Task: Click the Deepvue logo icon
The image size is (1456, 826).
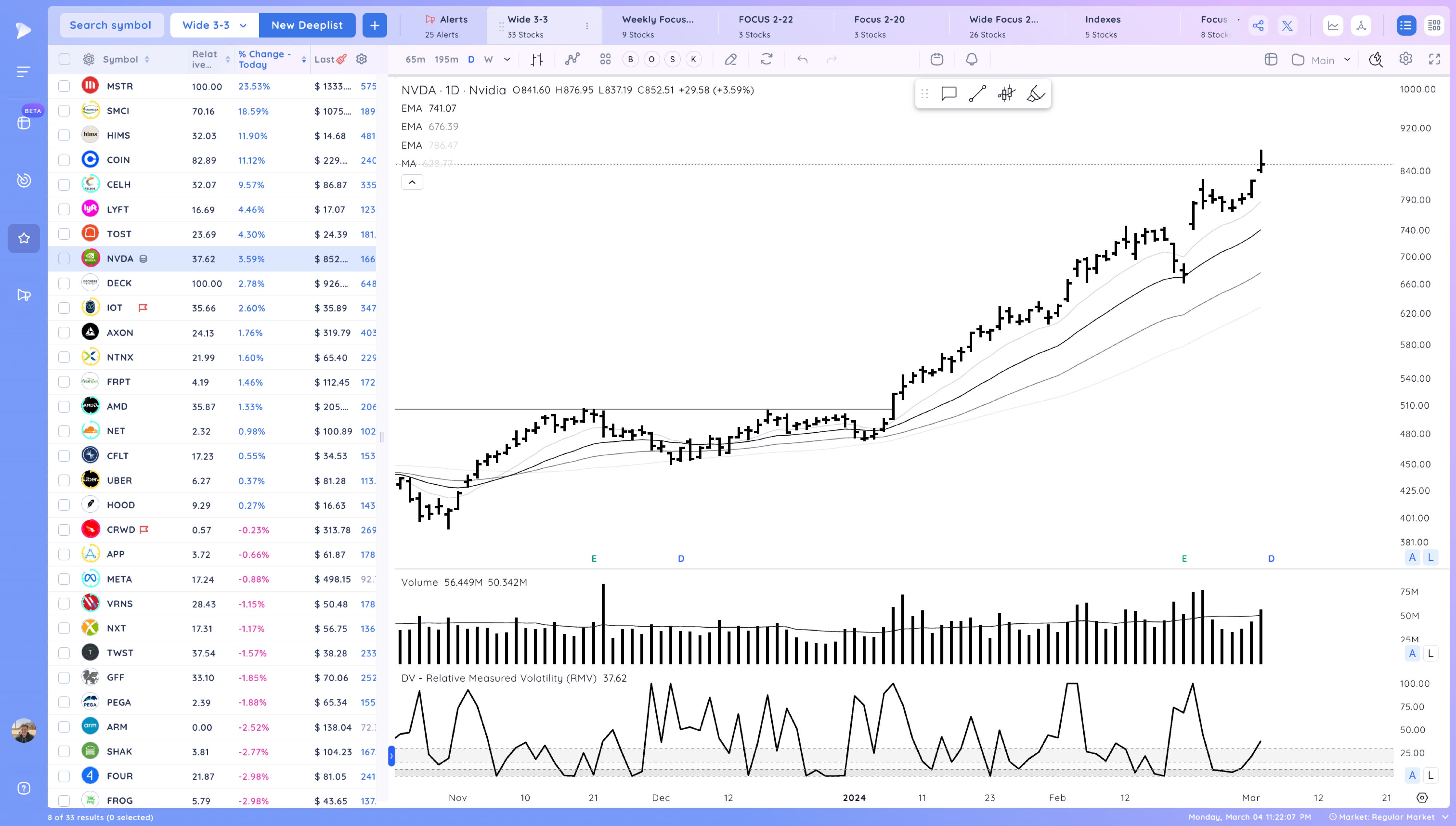Action: tap(23, 30)
